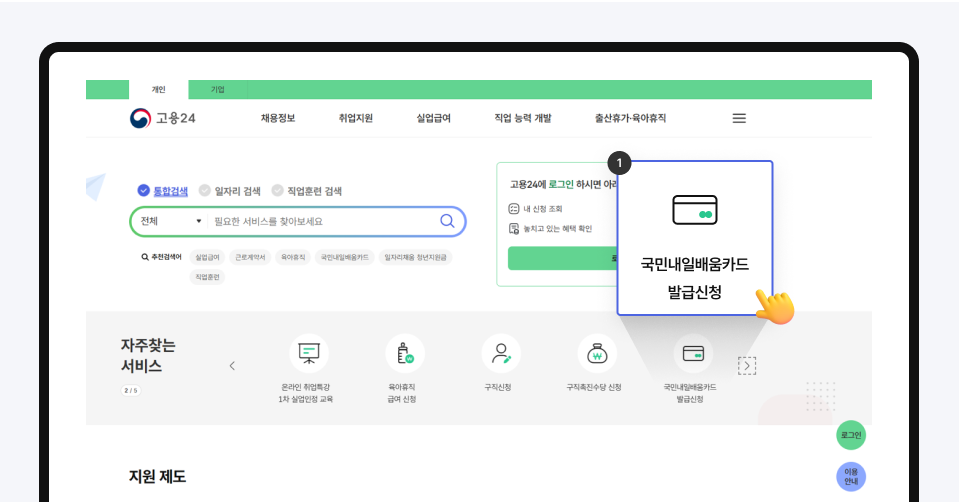Screen dimensions: 960x502
Task: Click the green login button in panel
Action: [x=563, y=258]
